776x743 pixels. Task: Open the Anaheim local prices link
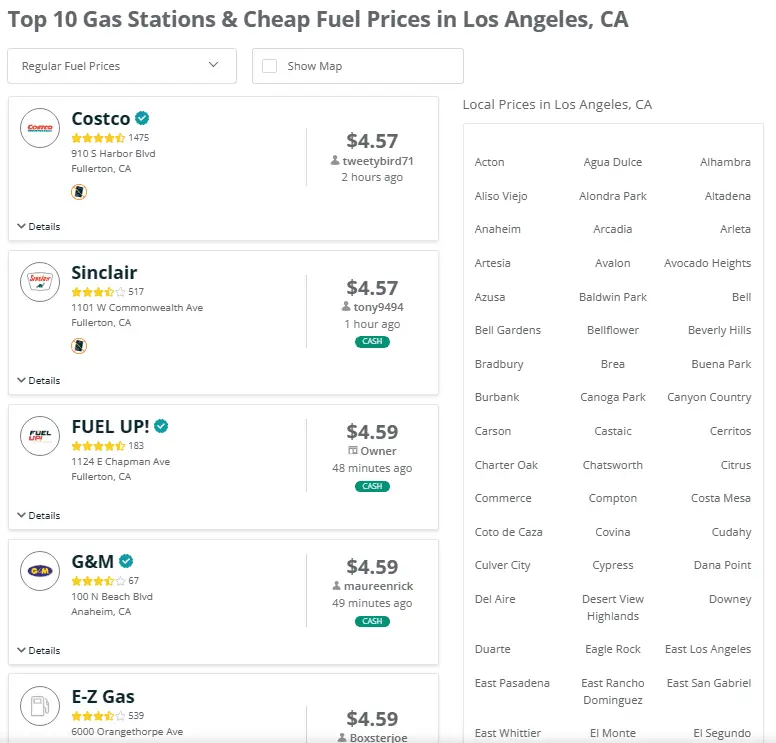(x=498, y=229)
